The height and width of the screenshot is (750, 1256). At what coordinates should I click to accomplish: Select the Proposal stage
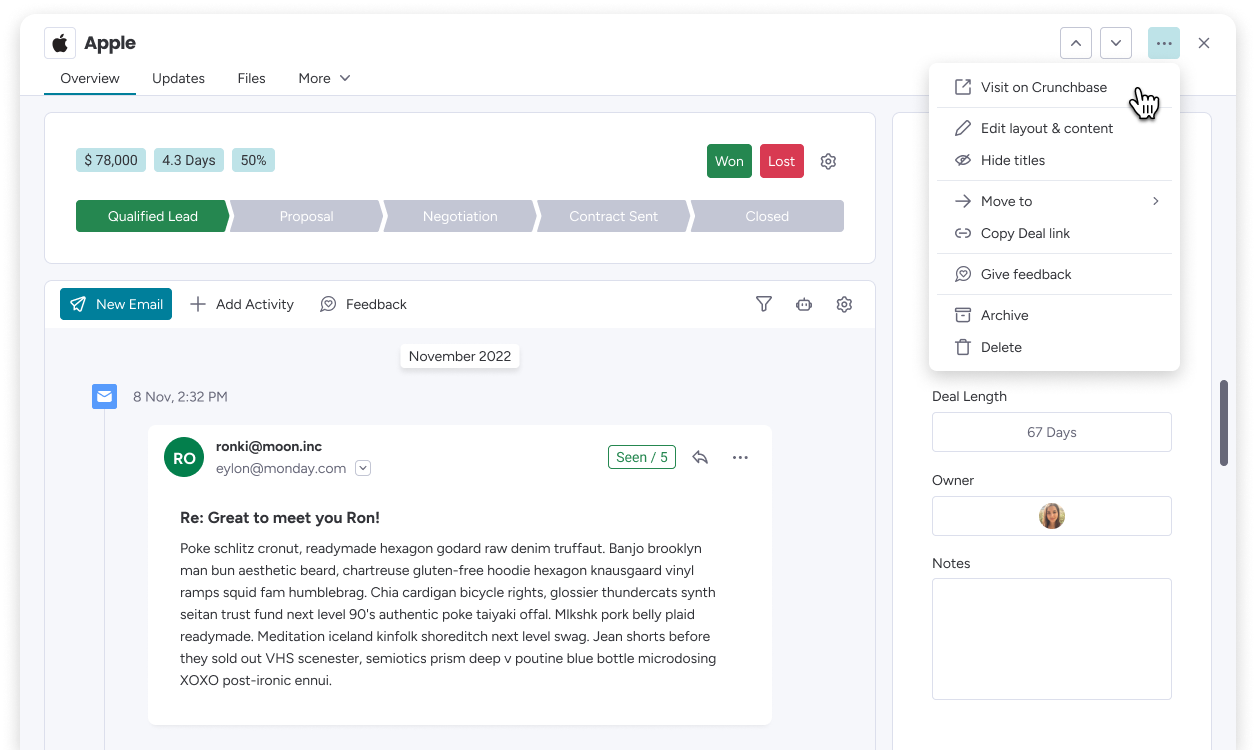coord(306,216)
